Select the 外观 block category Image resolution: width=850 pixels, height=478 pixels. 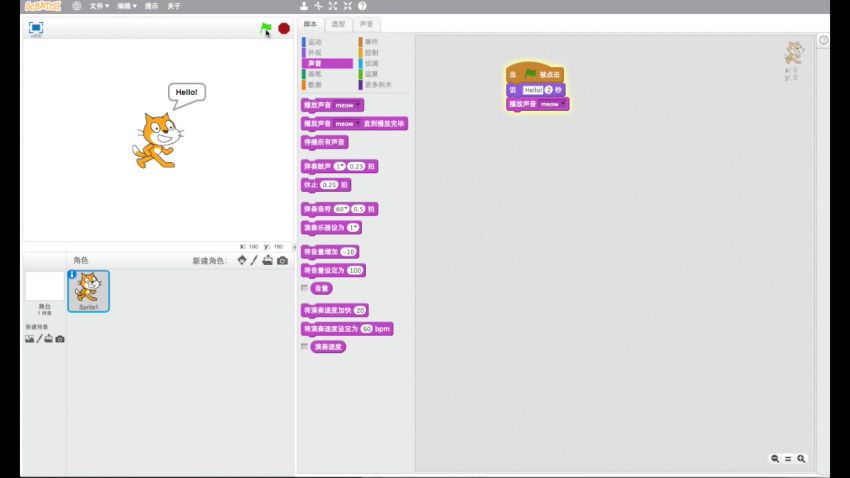coord(327,53)
